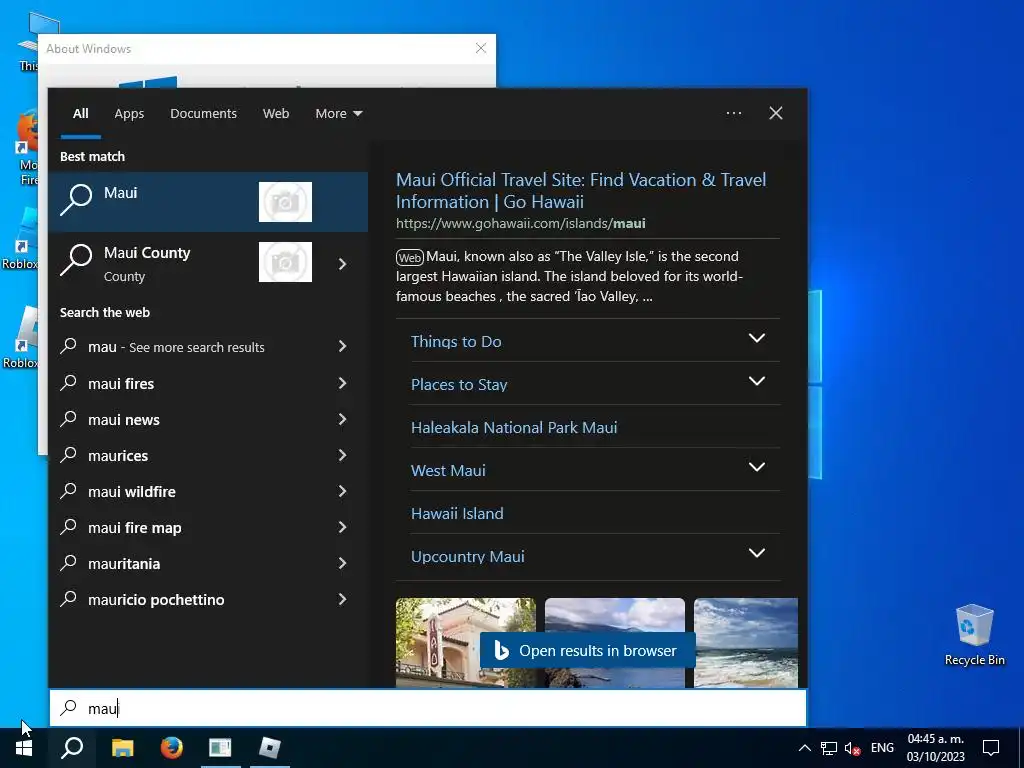
Task: Expand arrow next to 'mau' suggestion
Action: [x=343, y=346]
